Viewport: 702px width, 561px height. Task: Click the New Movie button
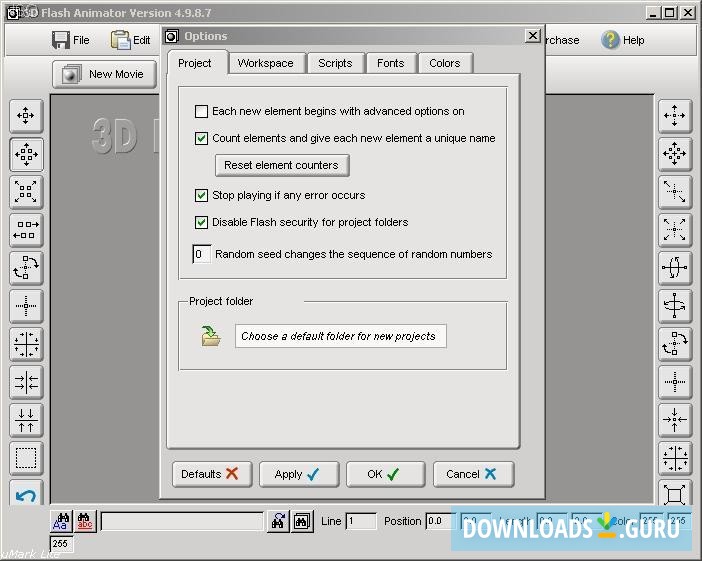(105, 74)
